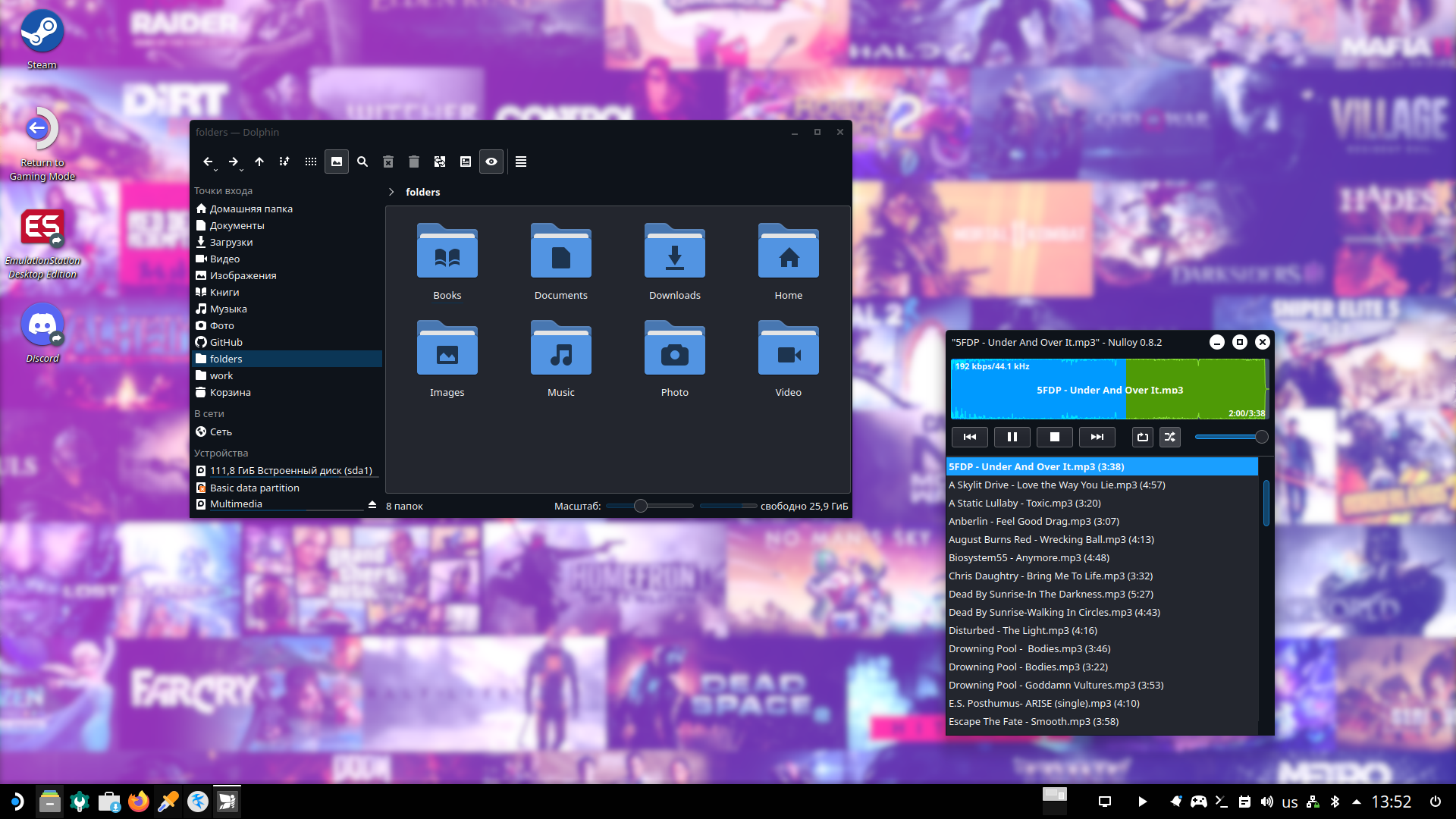Select the Music folder icon
The width and height of the screenshot is (1456, 819).
pyautogui.click(x=561, y=348)
